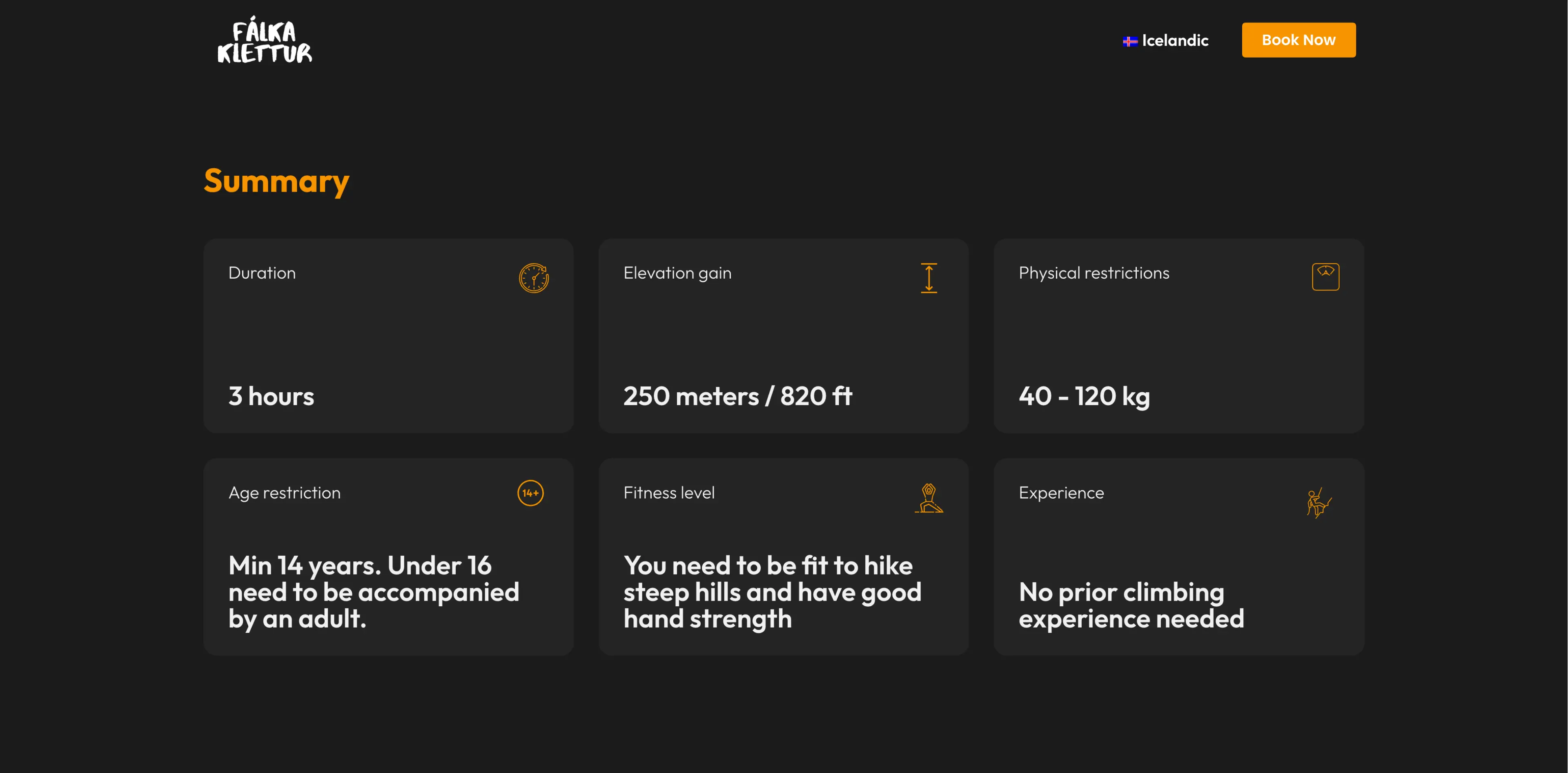Select the Experience card
Screen dimensions: 1568x773
click(1178, 557)
